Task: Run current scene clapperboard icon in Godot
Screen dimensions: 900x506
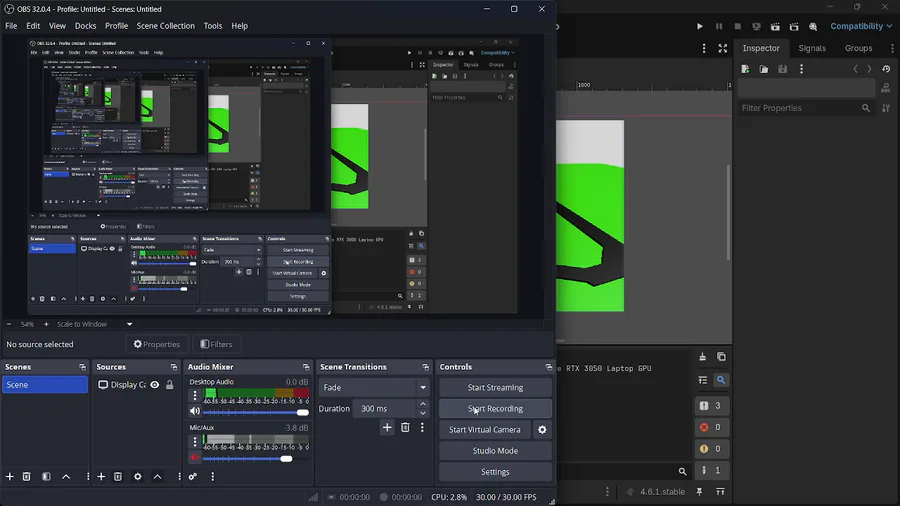Action: click(x=775, y=26)
